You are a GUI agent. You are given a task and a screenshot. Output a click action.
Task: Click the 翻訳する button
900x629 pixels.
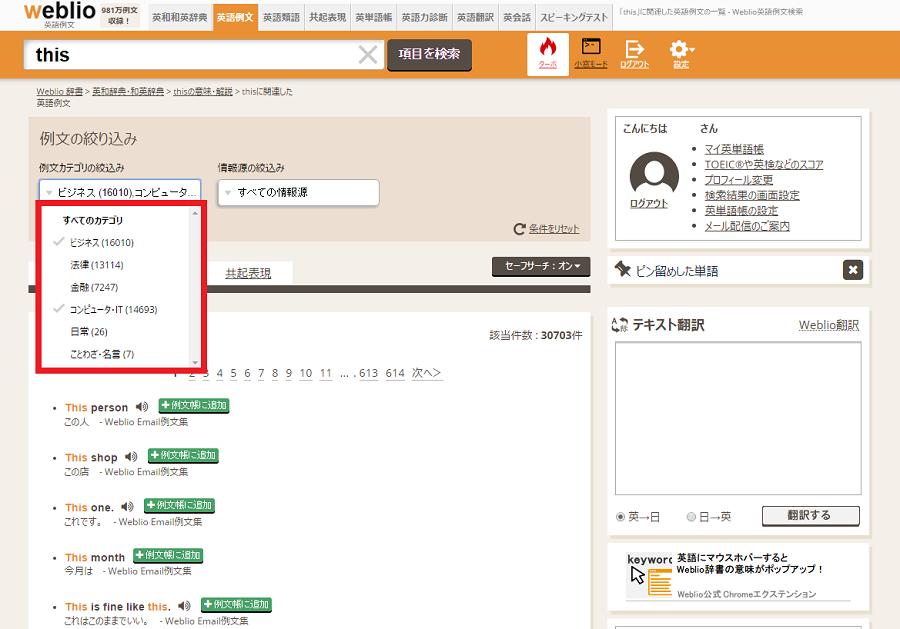(x=810, y=515)
